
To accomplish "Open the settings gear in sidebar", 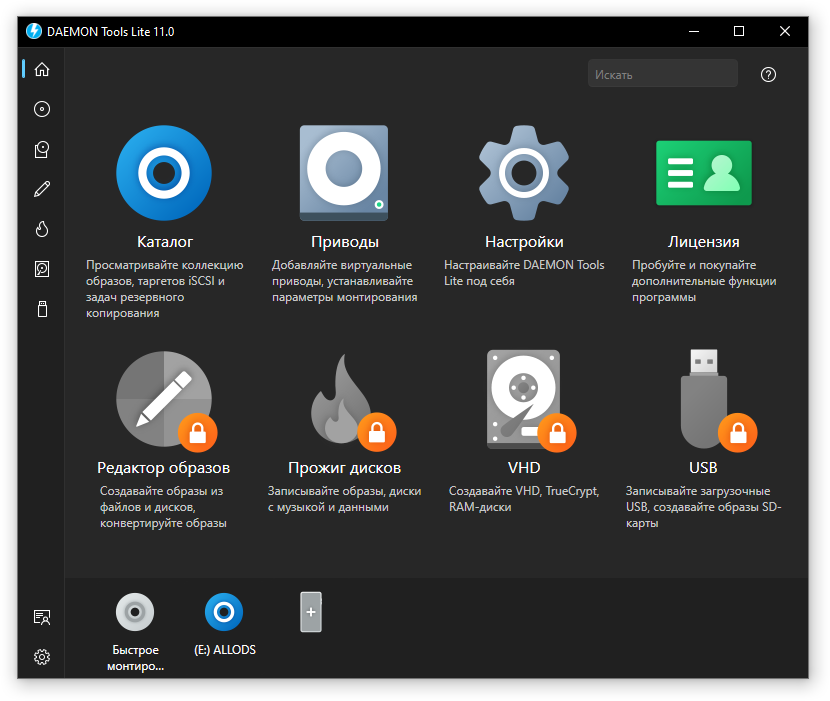I will (x=42, y=657).
